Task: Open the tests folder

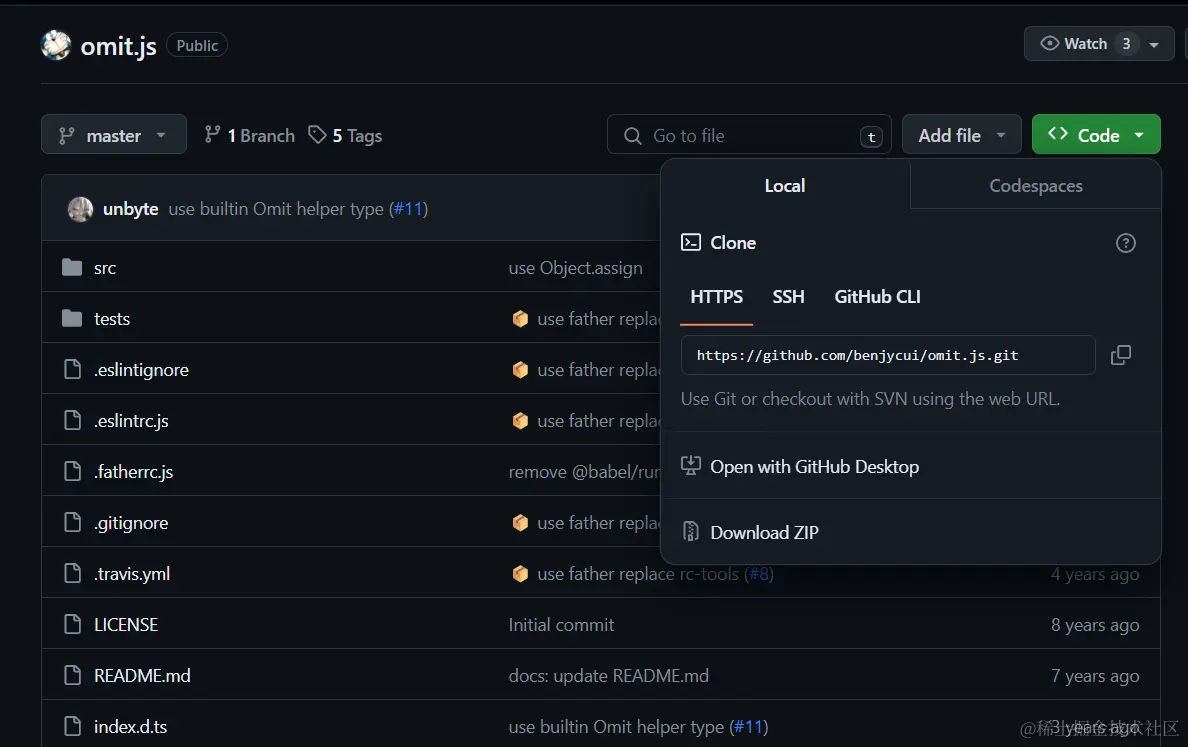Action: [112, 319]
